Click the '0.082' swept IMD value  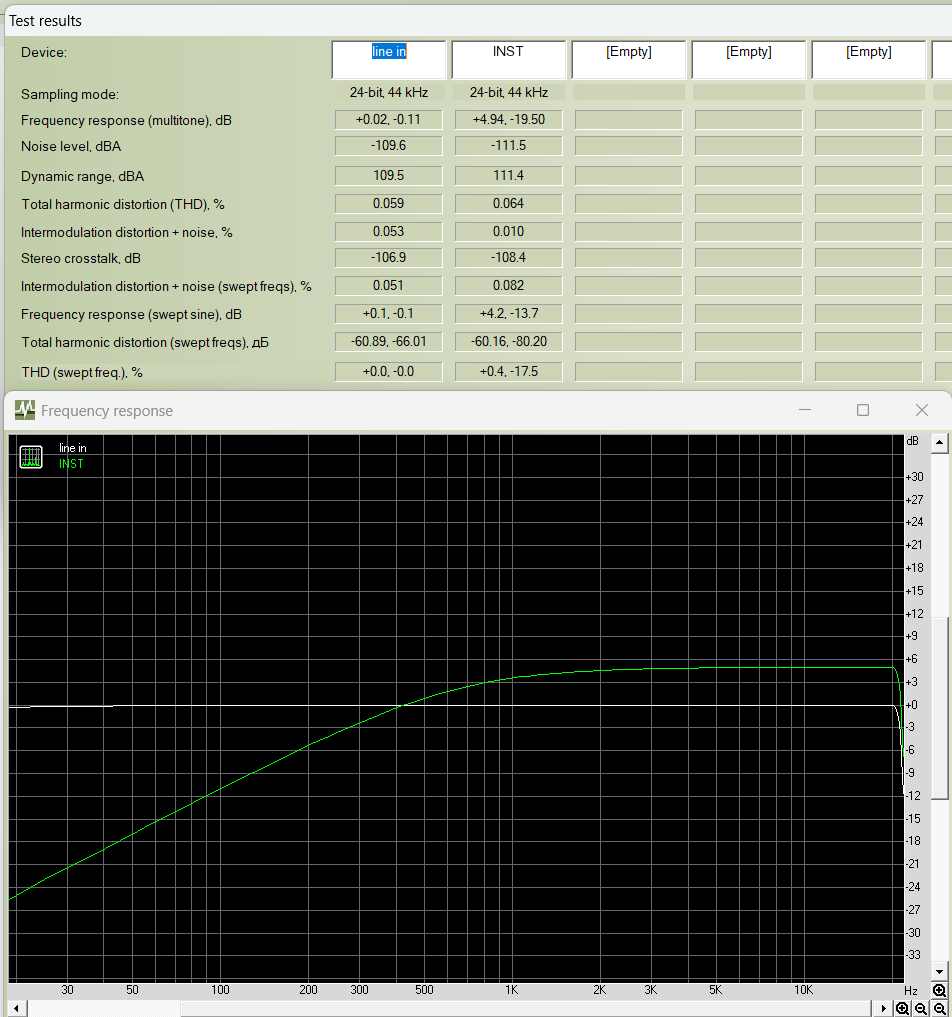coord(508,285)
